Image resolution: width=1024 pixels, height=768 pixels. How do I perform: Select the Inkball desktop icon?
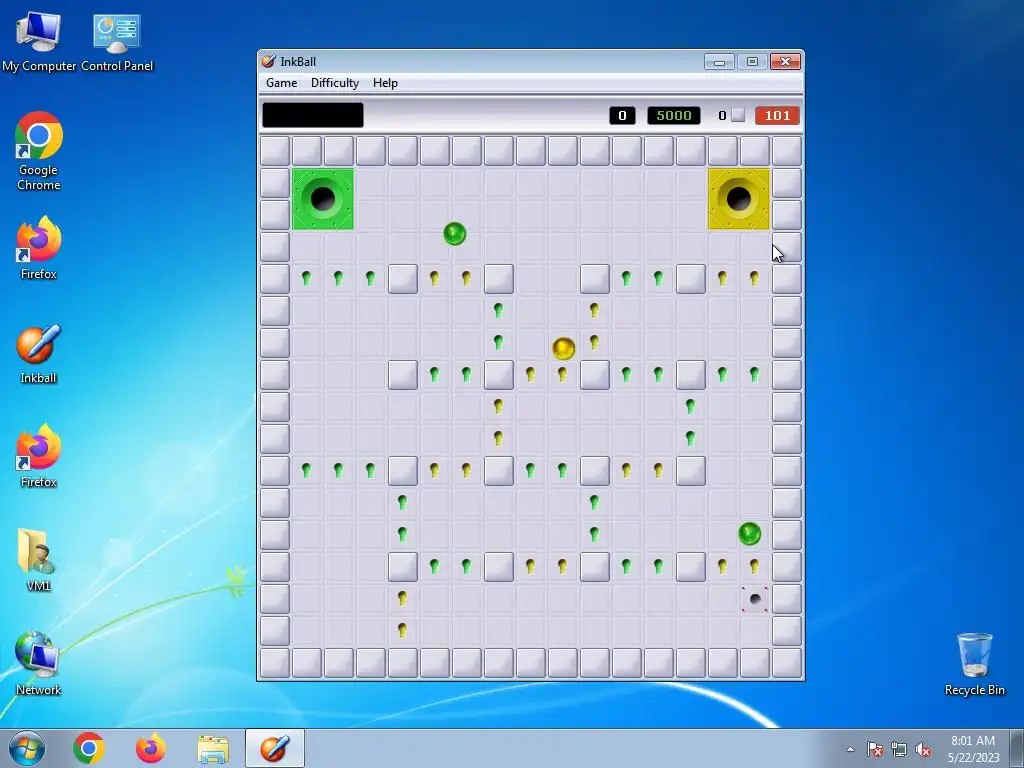coord(39,353)
